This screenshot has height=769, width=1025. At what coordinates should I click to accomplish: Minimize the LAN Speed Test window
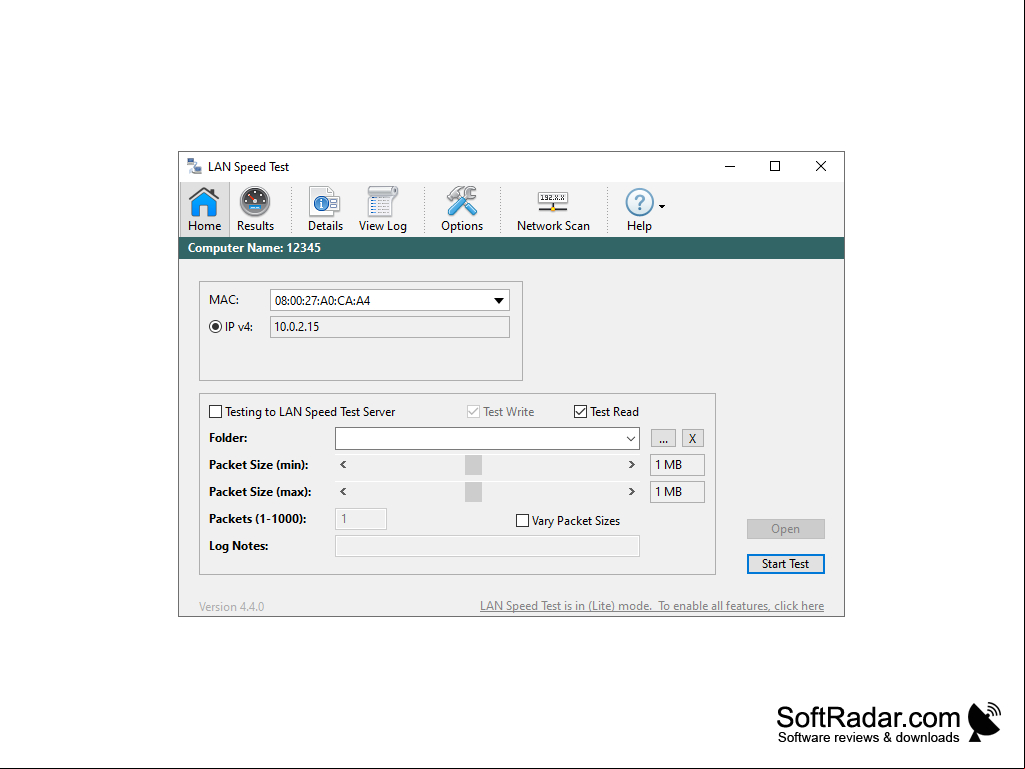click(x=730, y=167)
